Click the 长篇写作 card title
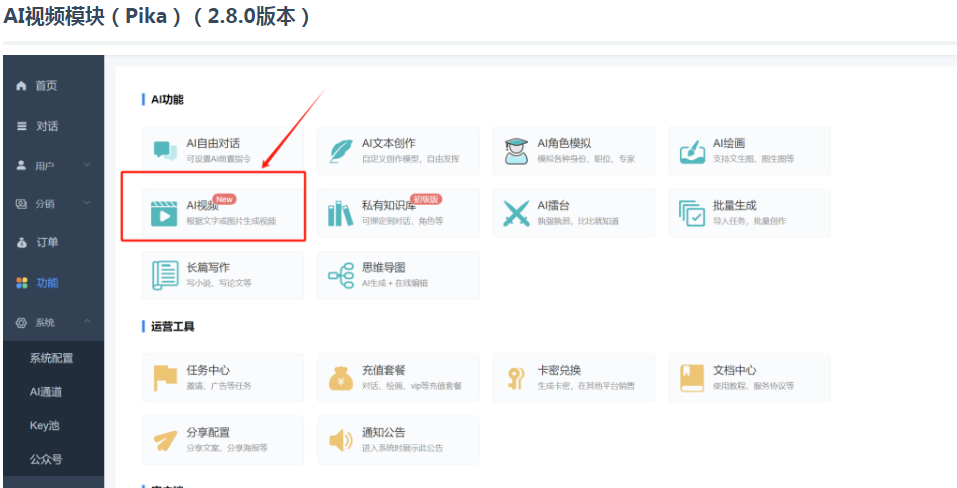 (208, 268)
